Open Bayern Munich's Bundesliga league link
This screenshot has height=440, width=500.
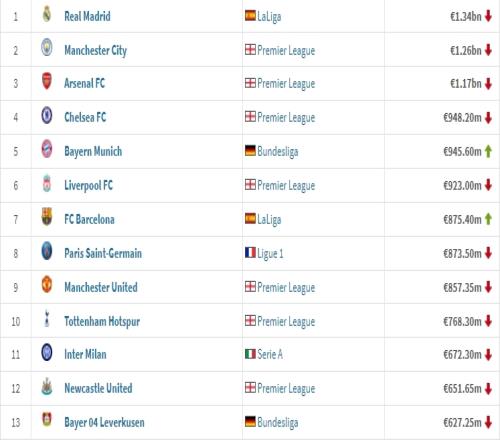pyautogui.click(x=278, y=152)
